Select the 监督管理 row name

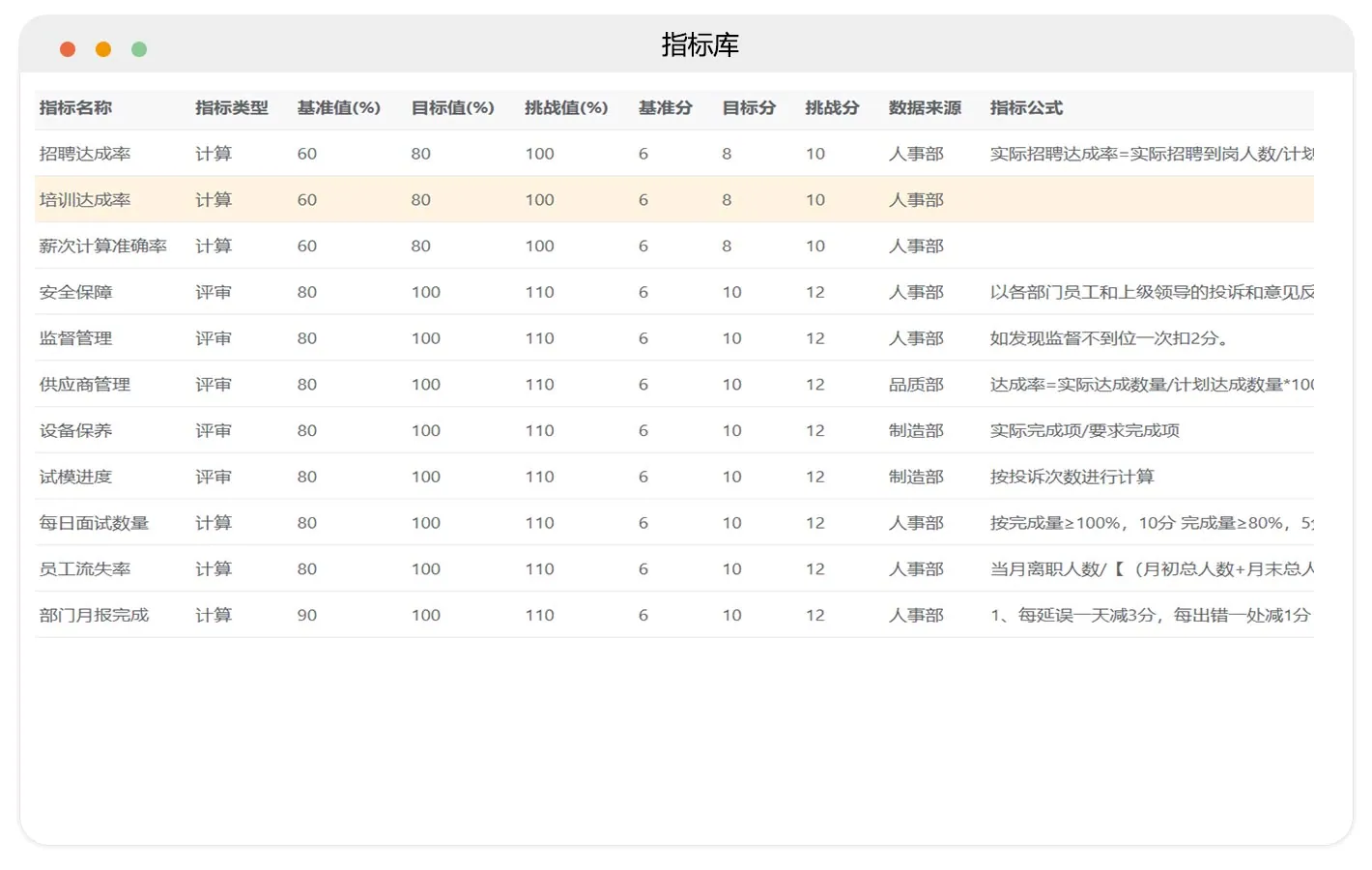coord(75,338)
